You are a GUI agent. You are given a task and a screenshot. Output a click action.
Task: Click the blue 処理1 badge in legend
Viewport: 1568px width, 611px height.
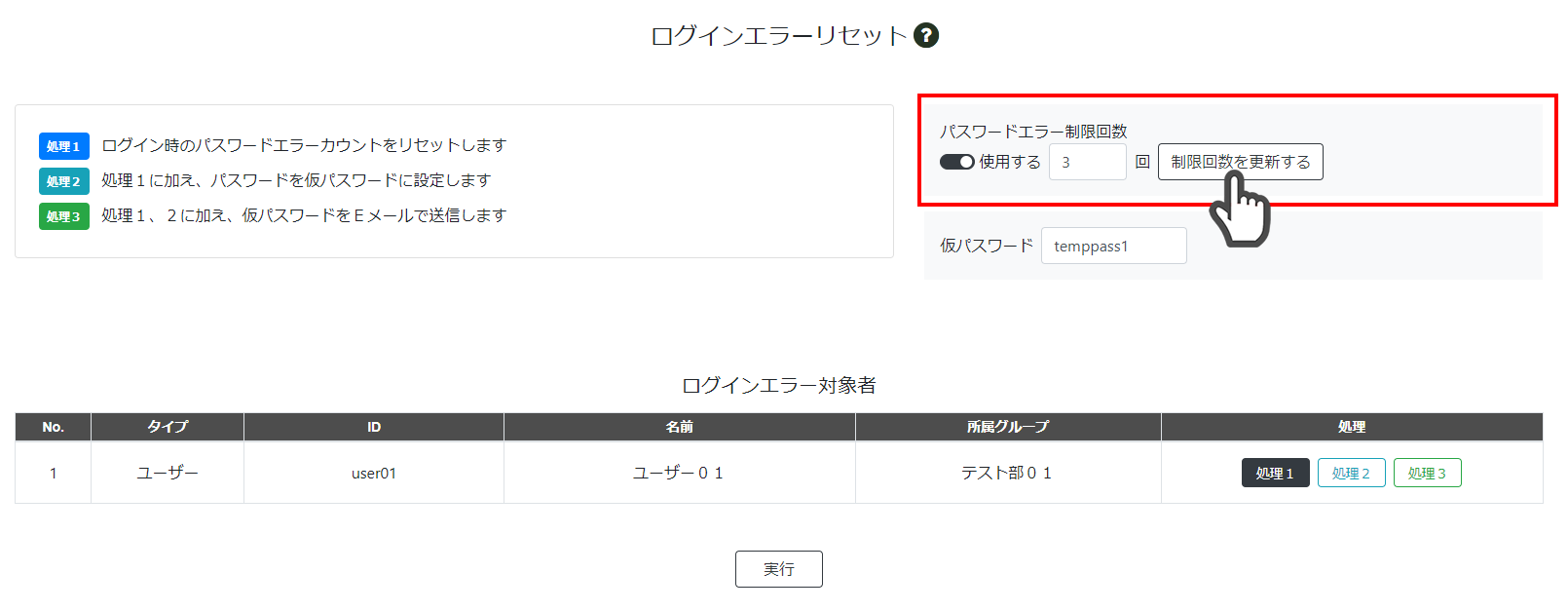click(x=64, y=146)
